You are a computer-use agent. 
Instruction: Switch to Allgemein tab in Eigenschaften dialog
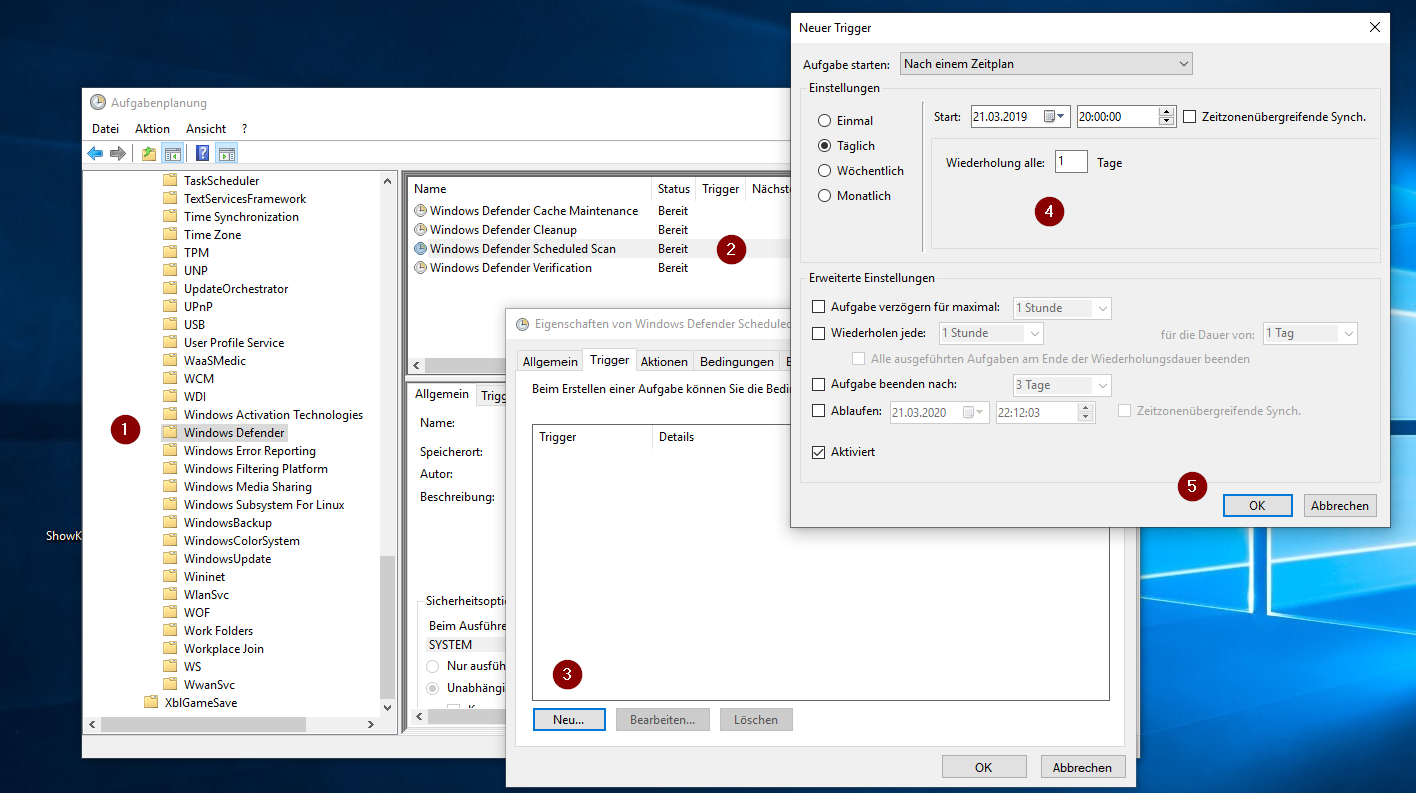550,361
